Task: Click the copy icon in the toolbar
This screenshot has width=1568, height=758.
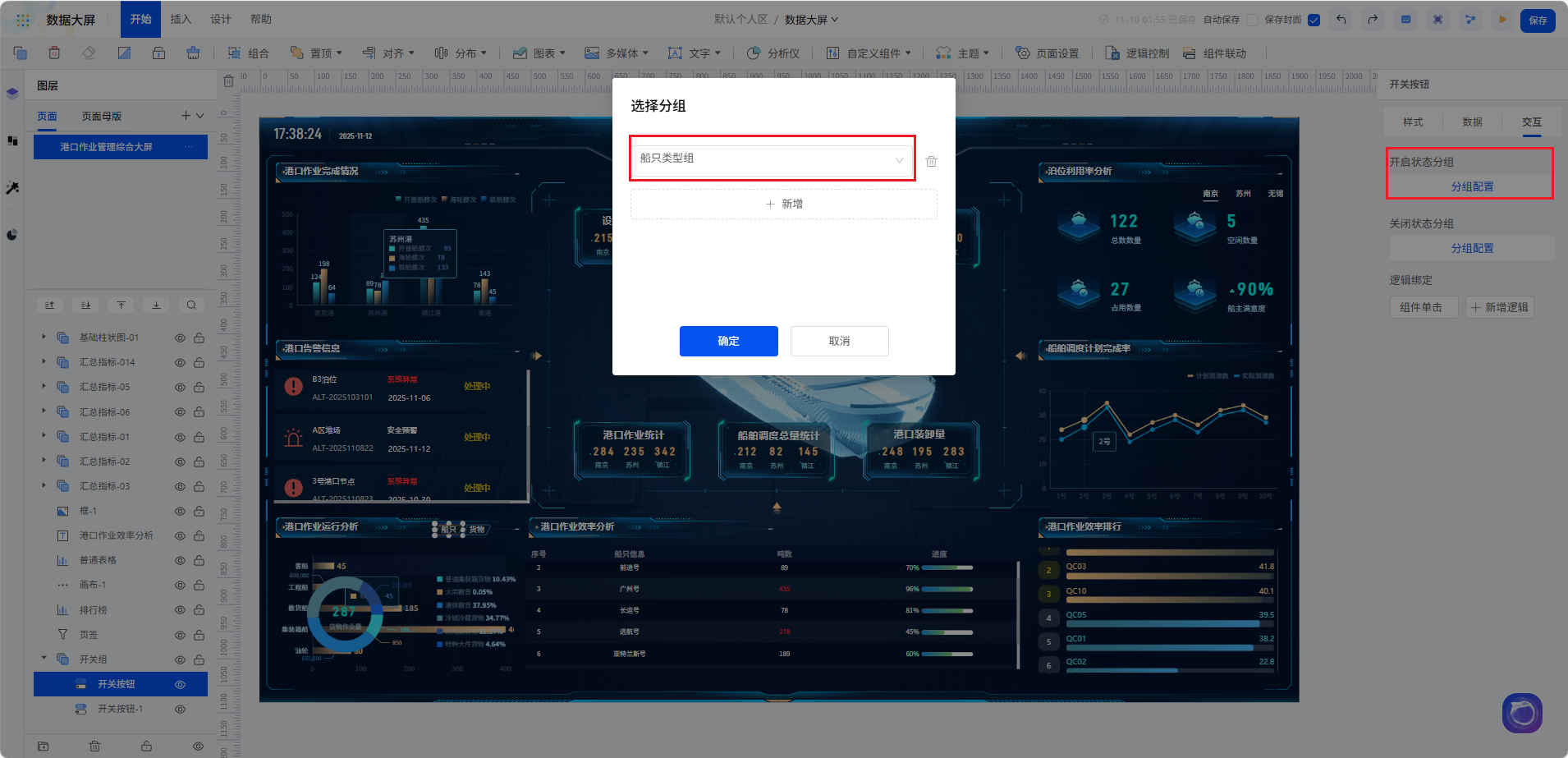Action: click(21, 53)
